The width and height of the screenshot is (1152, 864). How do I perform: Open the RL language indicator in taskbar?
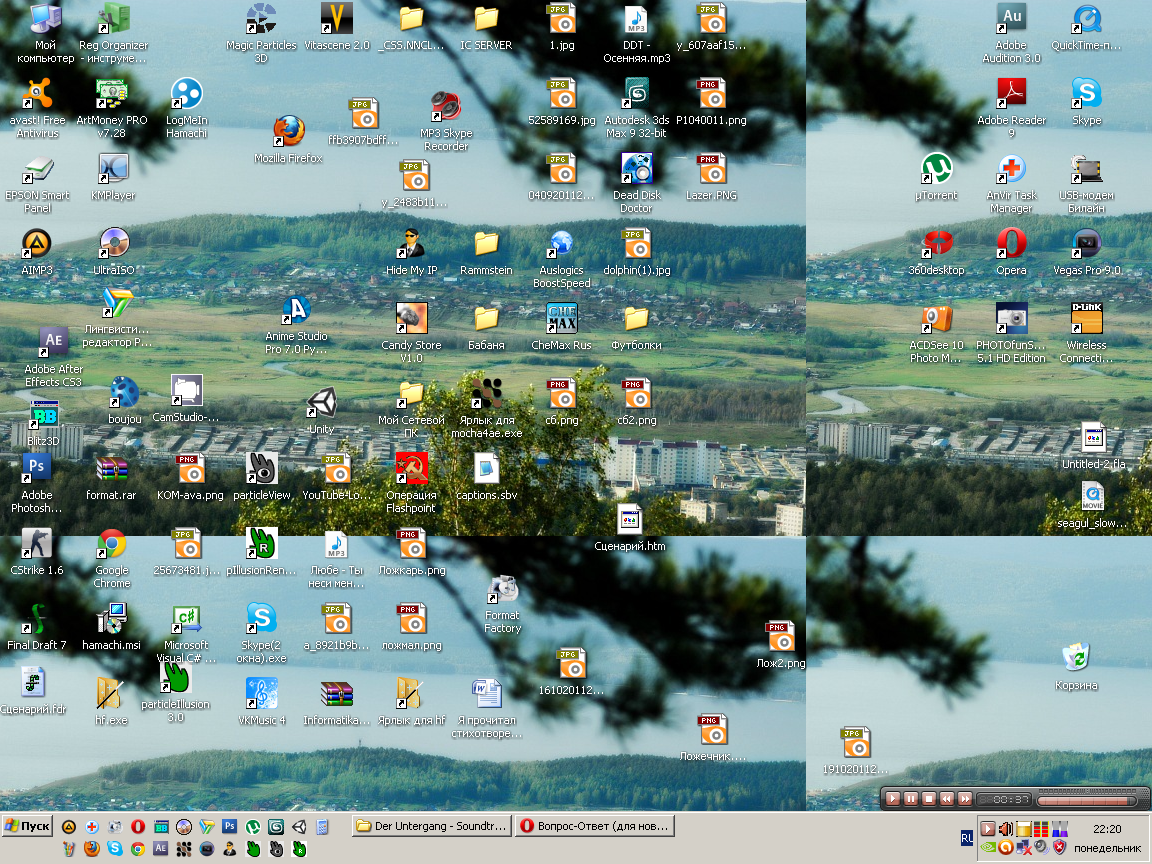pos(966,838)
